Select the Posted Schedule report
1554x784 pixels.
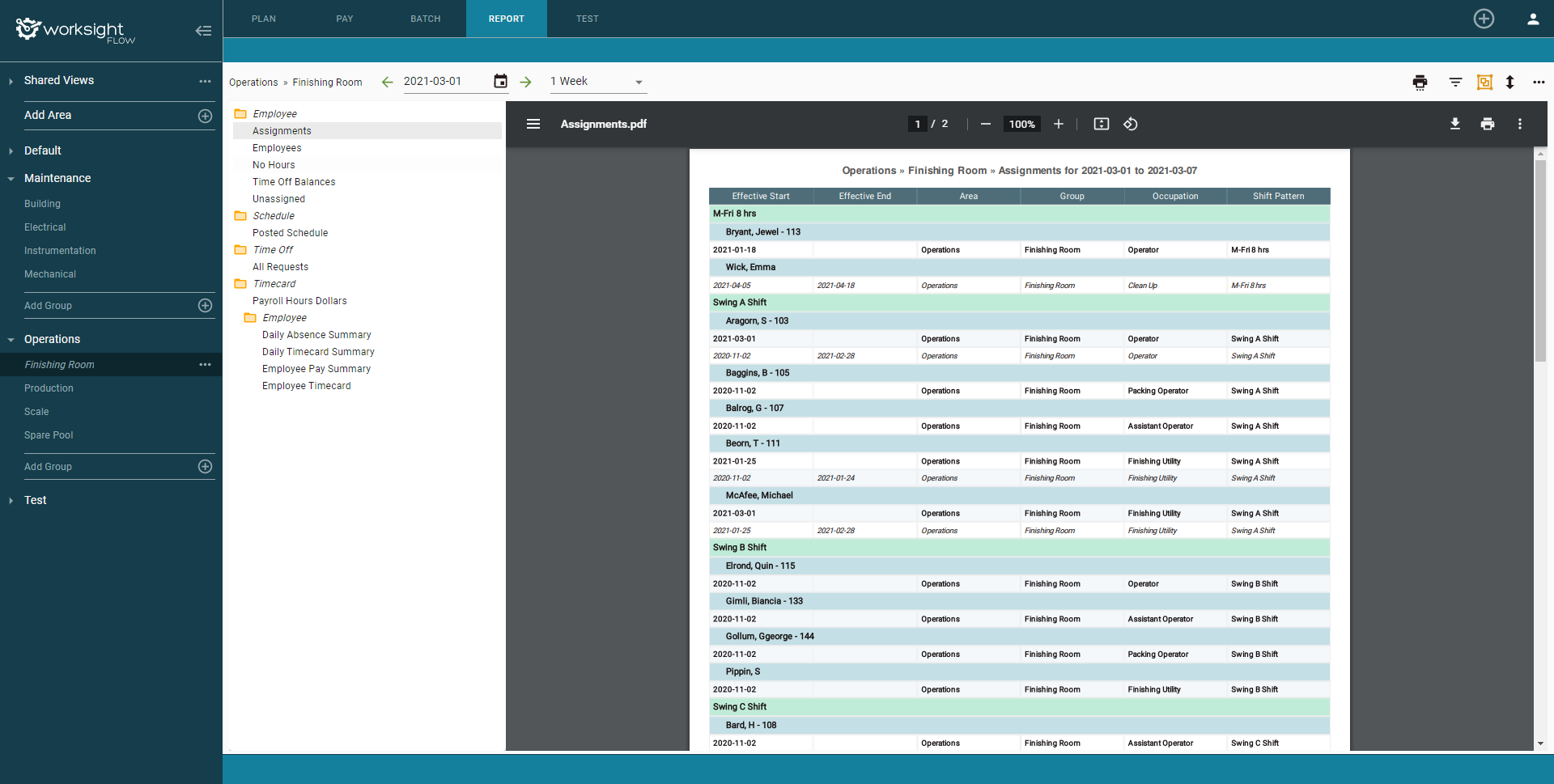pos(290,233)
